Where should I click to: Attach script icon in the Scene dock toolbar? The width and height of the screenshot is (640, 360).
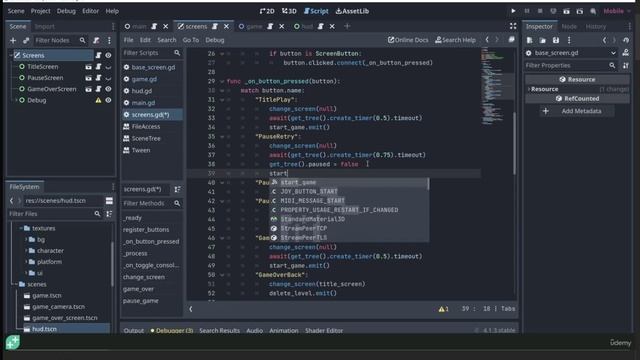coord(96,40)
